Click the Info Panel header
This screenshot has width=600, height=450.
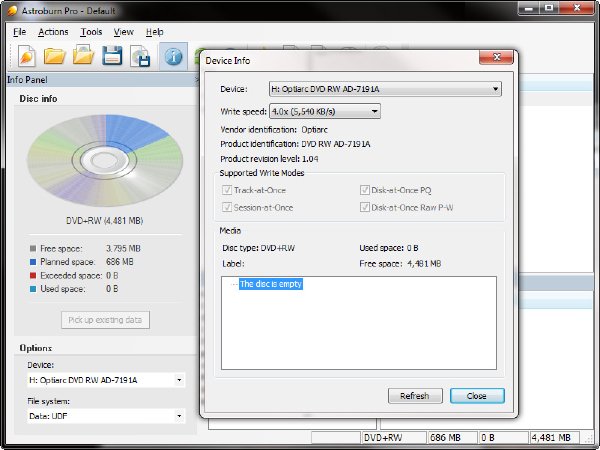coord(103,80)
